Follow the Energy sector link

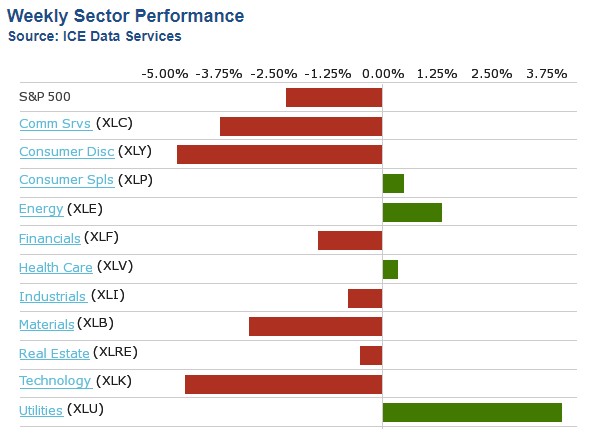coord(41,209)
